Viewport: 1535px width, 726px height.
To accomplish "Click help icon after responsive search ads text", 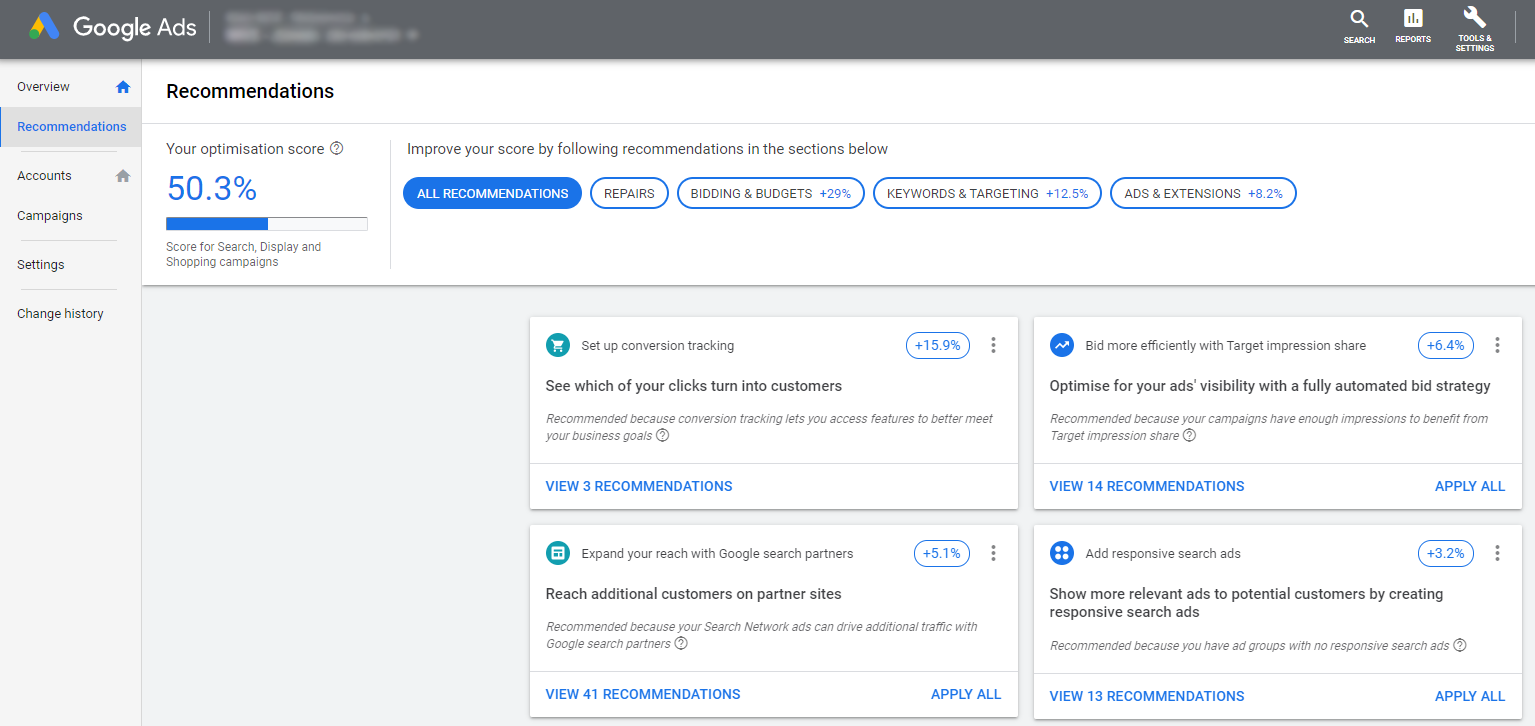I will pos(1460,645).
